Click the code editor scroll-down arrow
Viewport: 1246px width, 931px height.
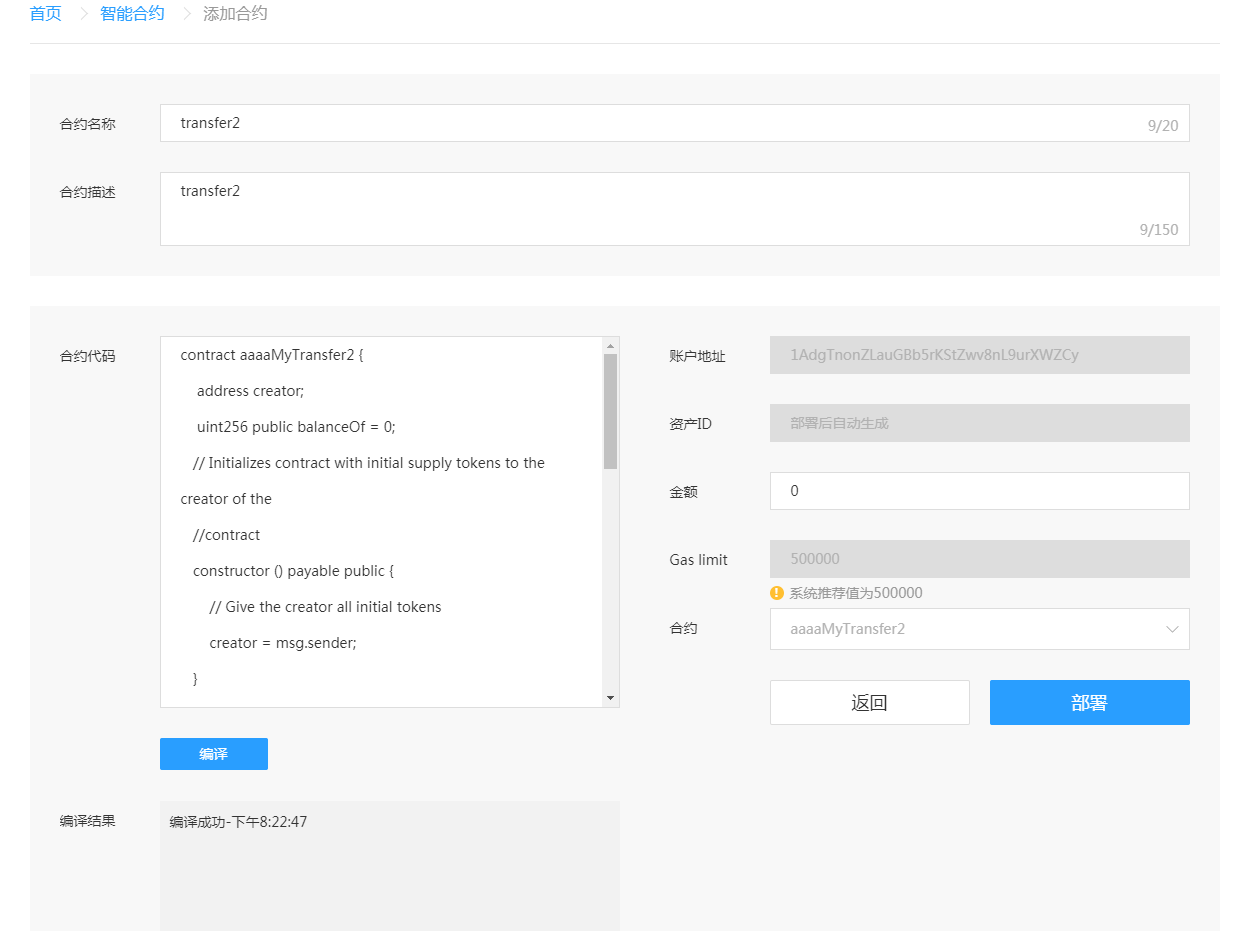(x=610, y=698)
